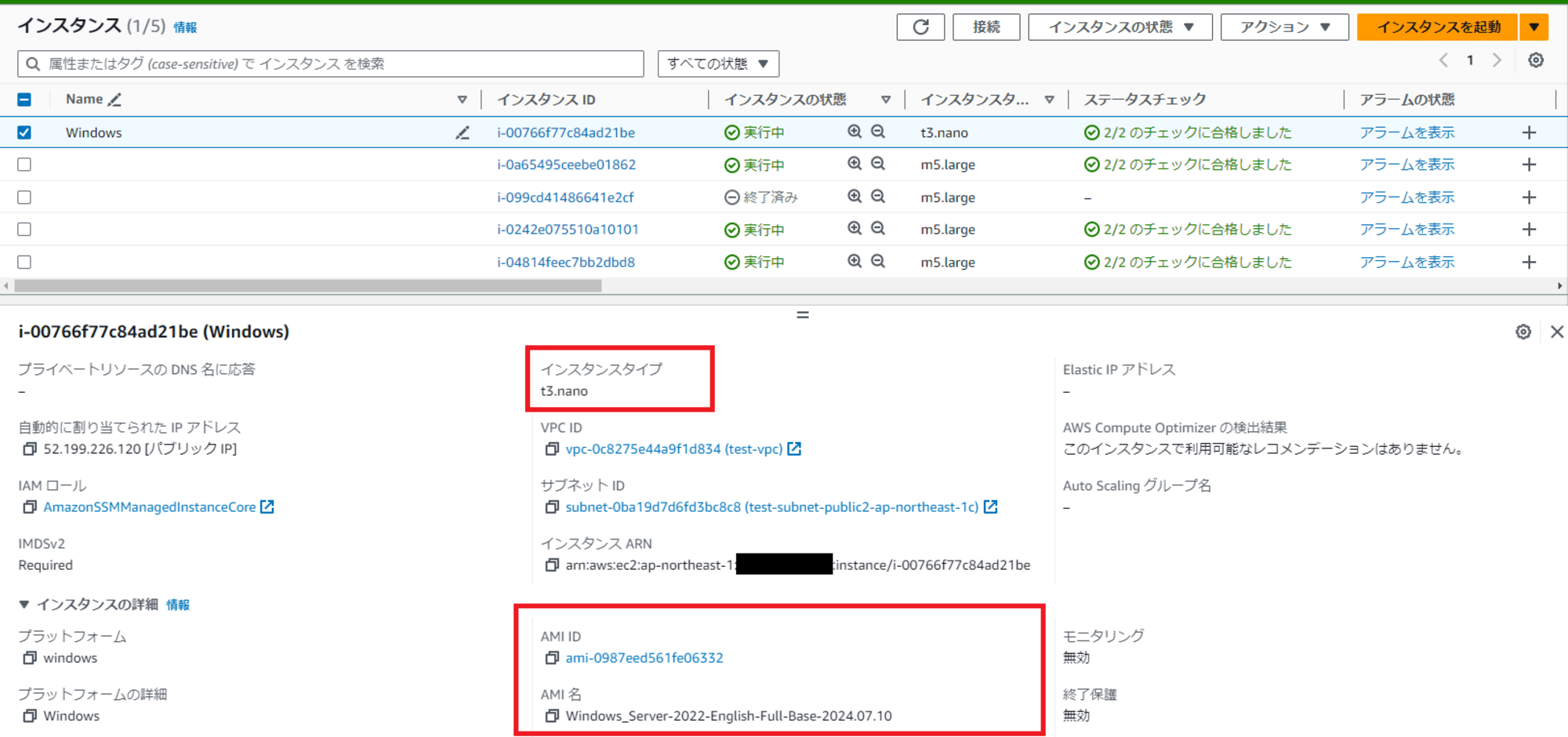Screen dimensions: 1568x737
Task: Click the instance search input field
Action: [331, 64]
